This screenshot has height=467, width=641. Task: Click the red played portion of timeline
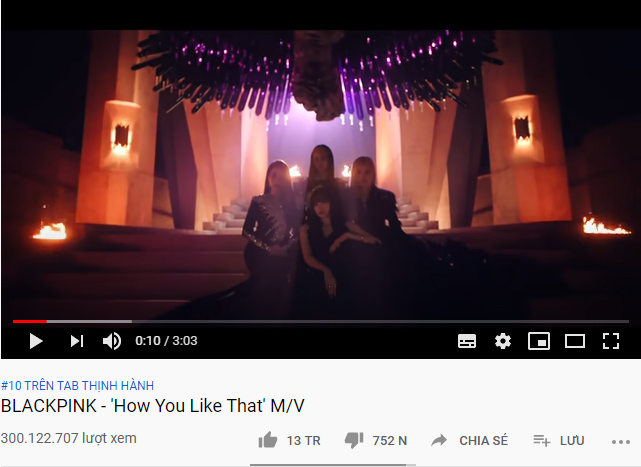29,321
